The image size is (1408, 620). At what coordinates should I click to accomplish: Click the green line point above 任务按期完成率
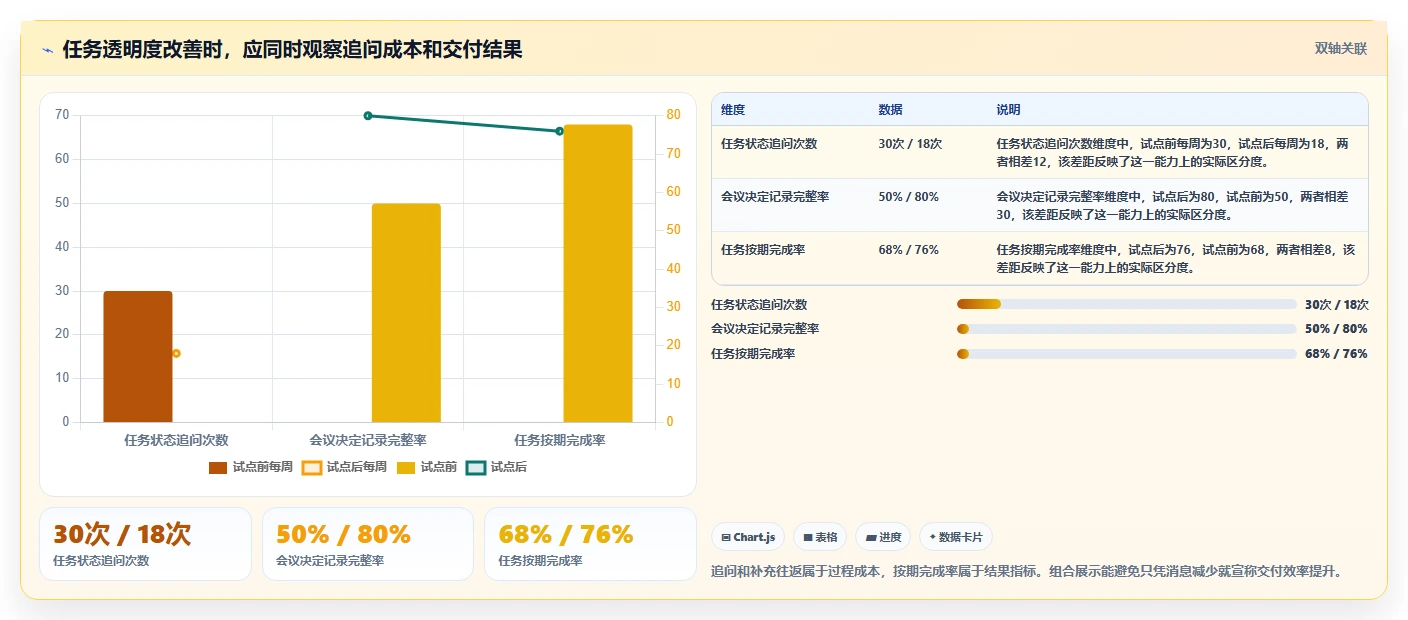coord(559,131)
